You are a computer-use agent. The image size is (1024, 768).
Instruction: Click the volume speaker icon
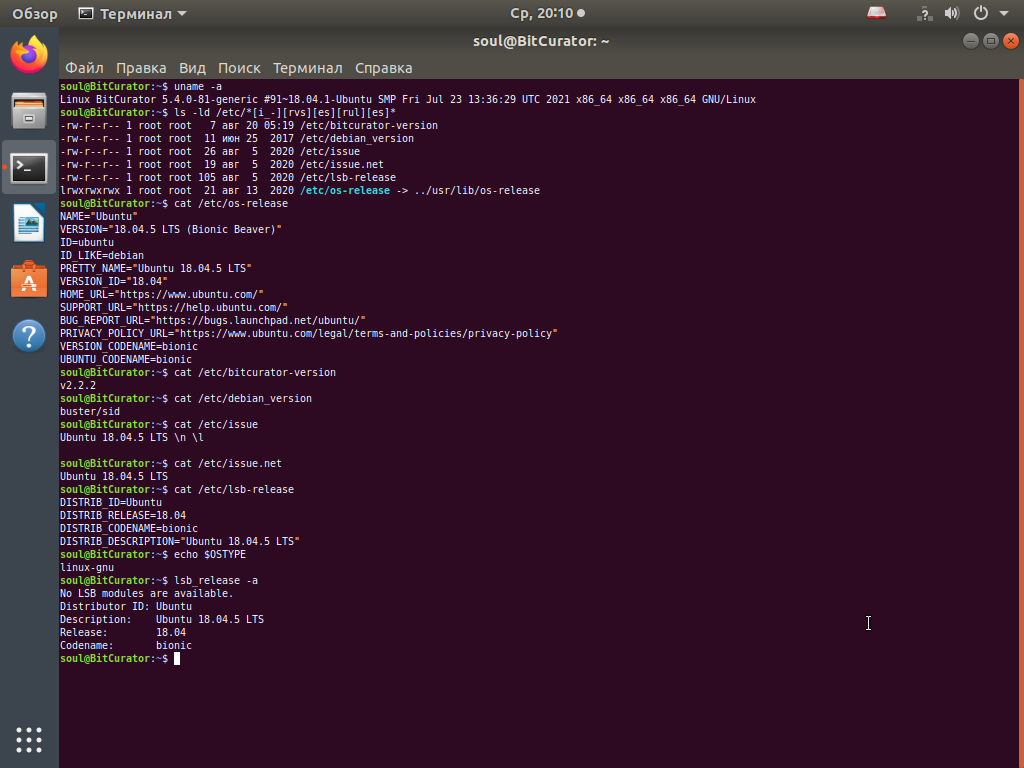(x=952, y=13)
